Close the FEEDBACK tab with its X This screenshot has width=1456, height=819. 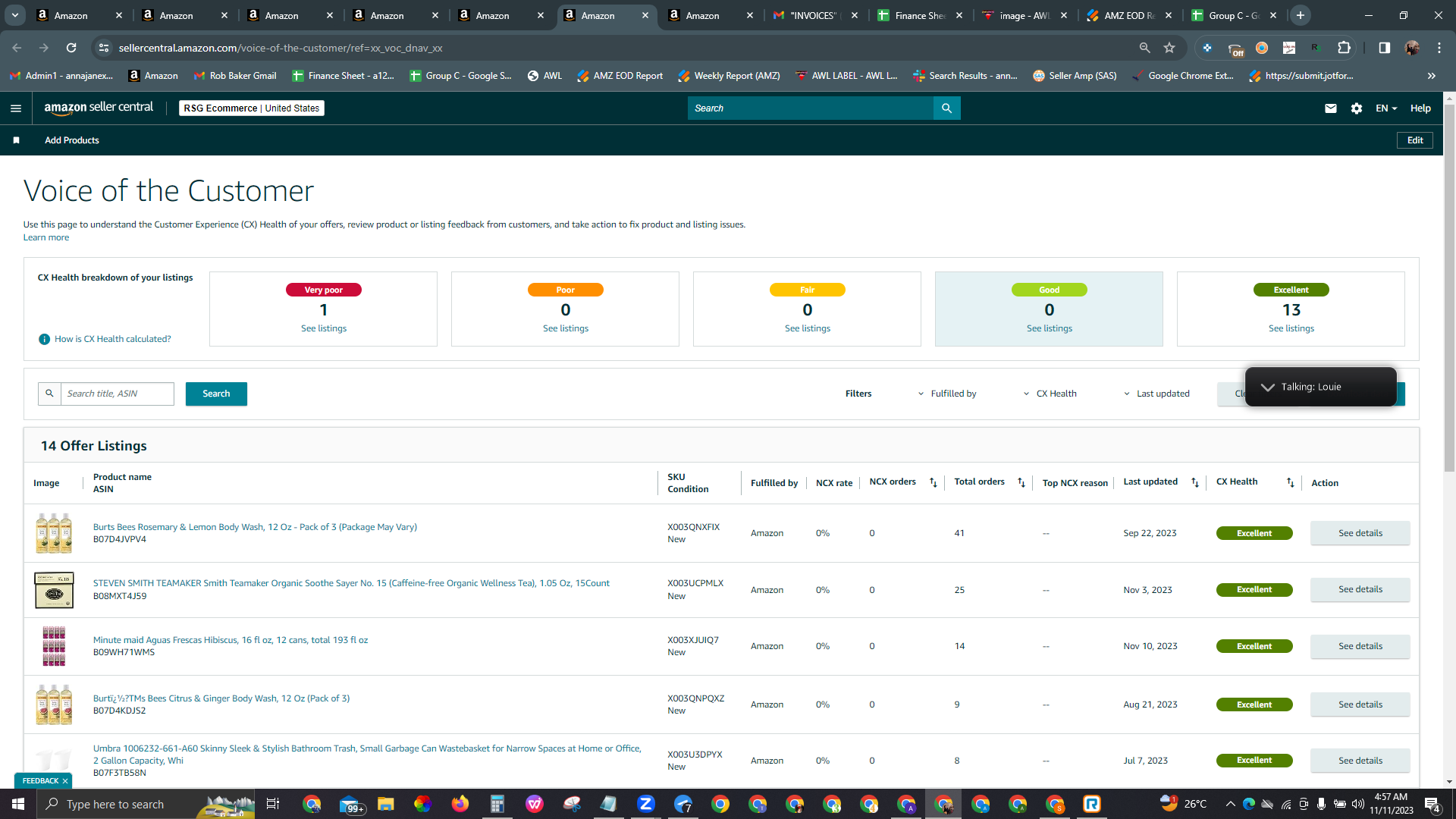65,781
